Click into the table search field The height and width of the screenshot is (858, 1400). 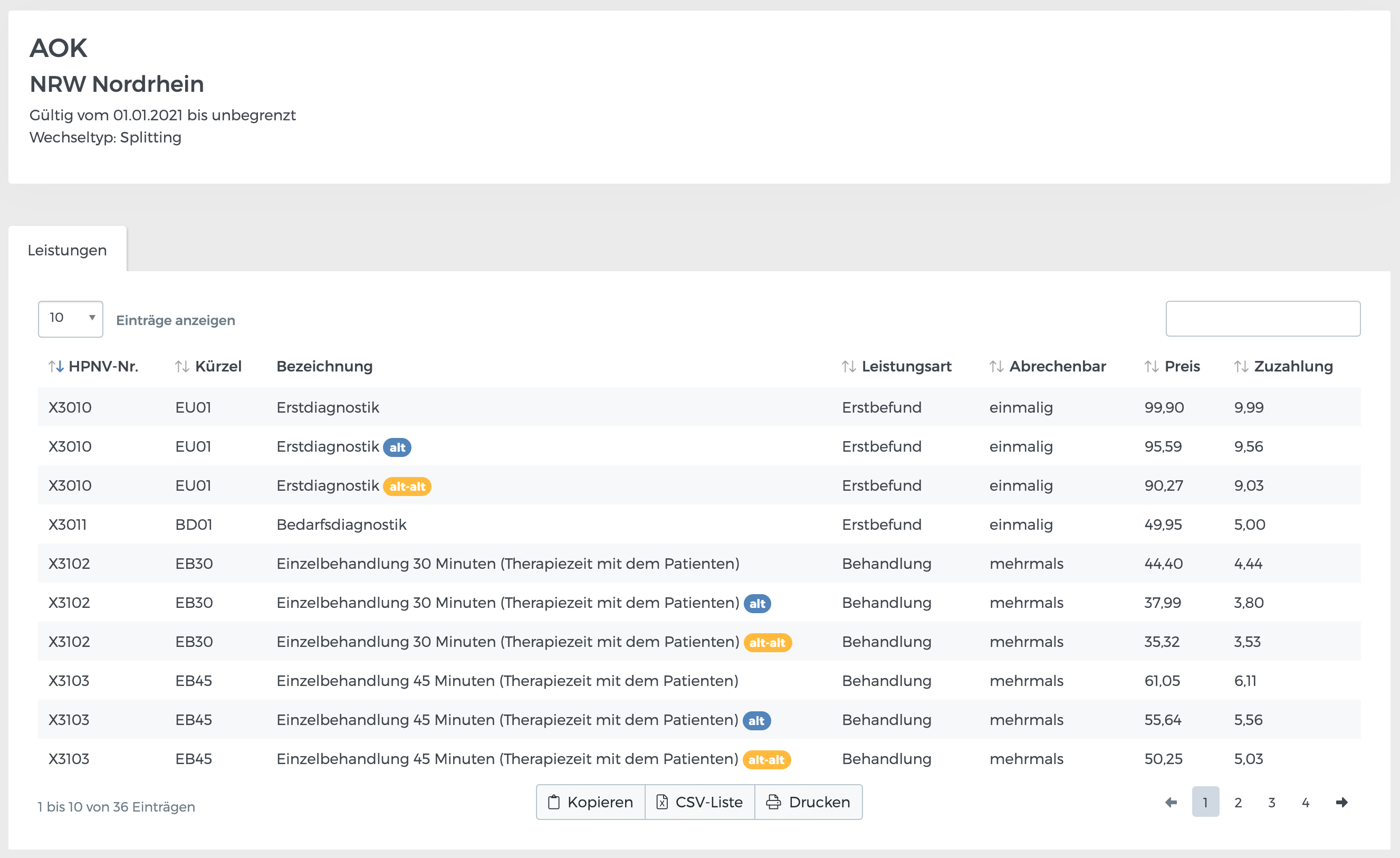[1262, 319]
